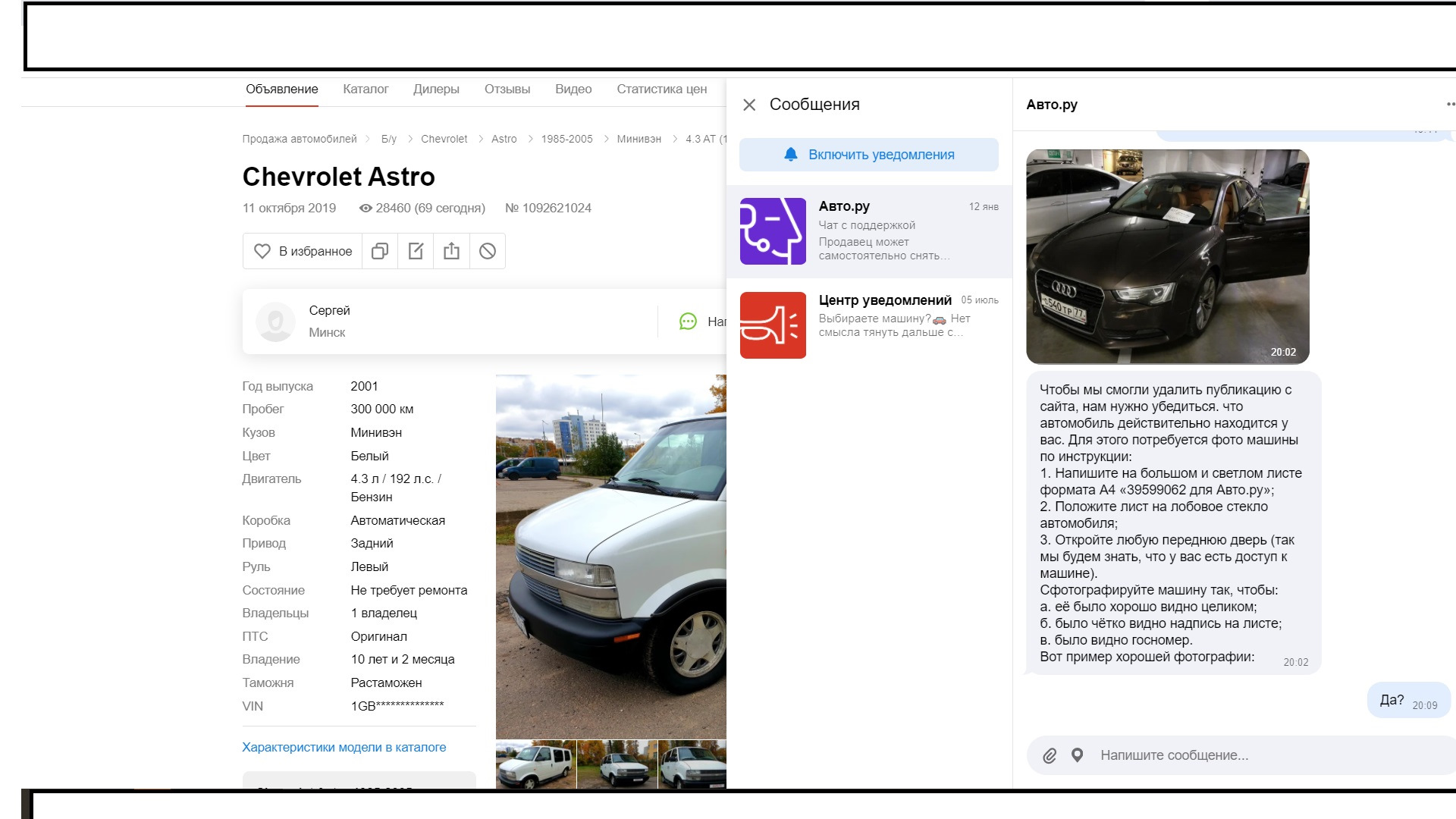The image size is (1456, 819).
Task: Switch to the Объявление tab
Action: tap(282, 89)
